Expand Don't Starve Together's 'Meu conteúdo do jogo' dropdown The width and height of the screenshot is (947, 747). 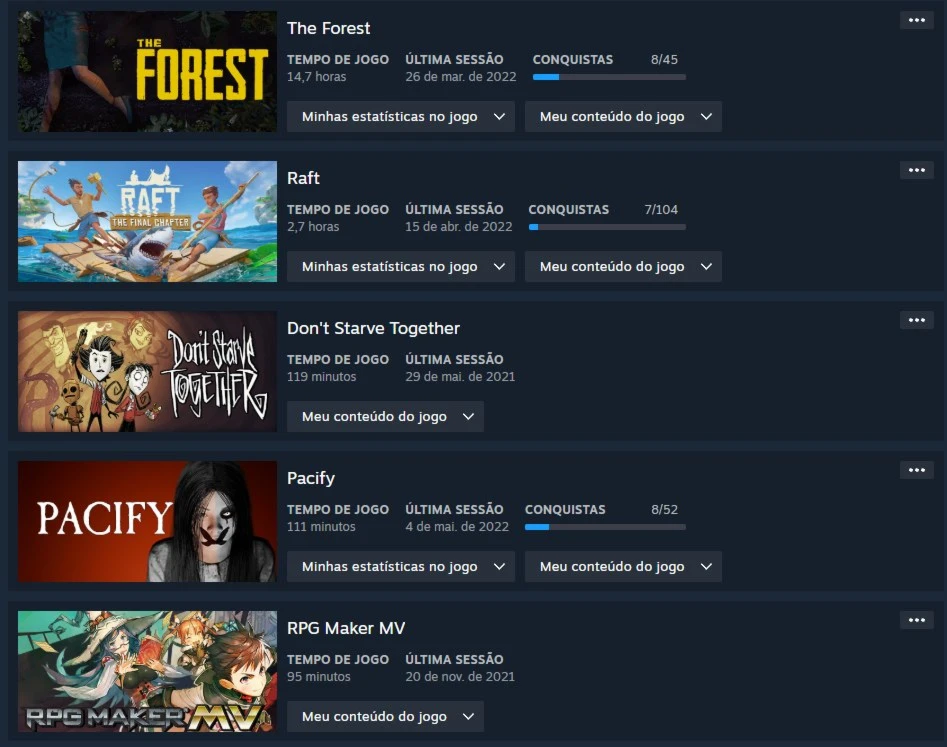(x=385, y=416)
